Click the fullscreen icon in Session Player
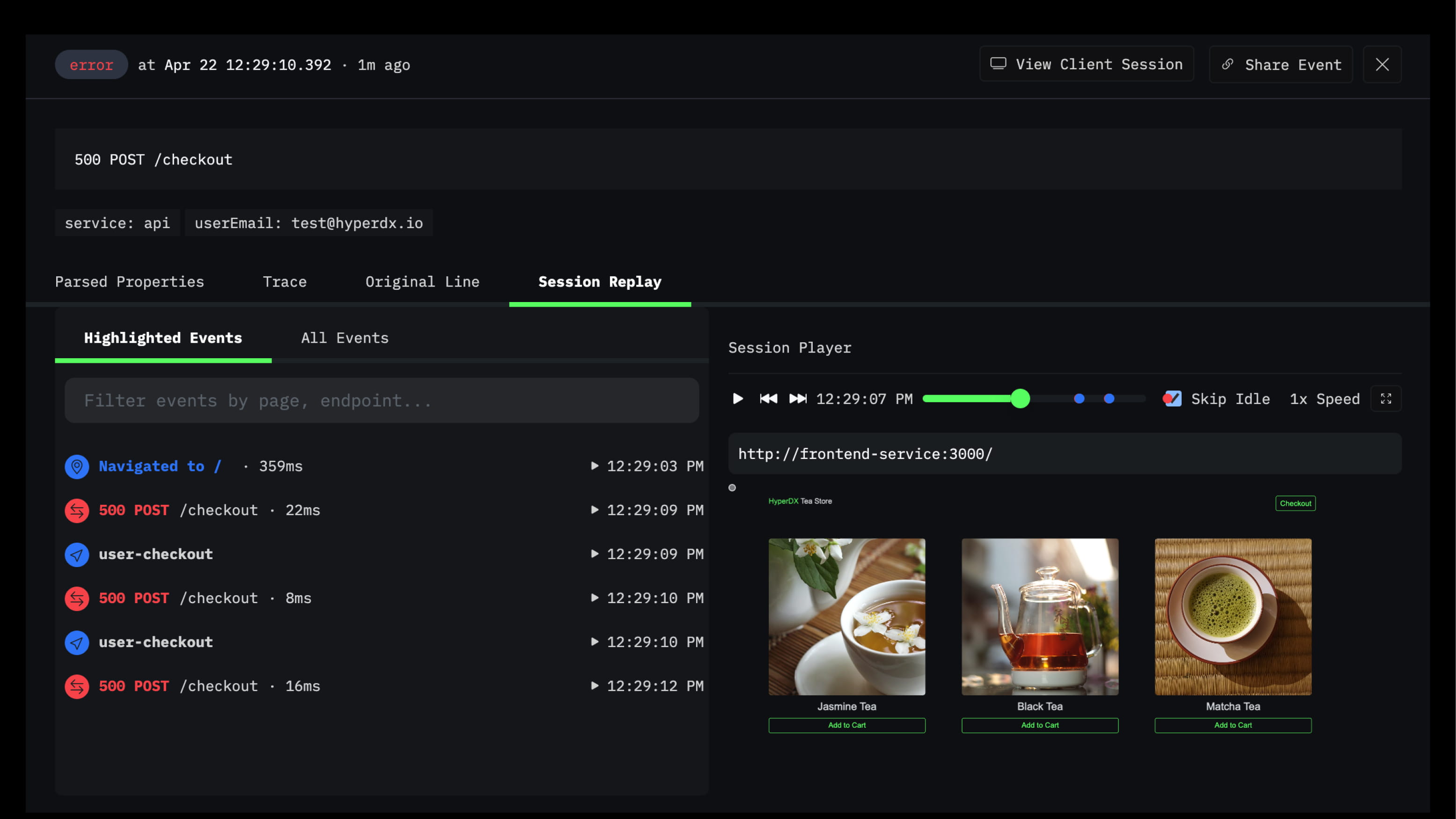 tap(1385, 399)
